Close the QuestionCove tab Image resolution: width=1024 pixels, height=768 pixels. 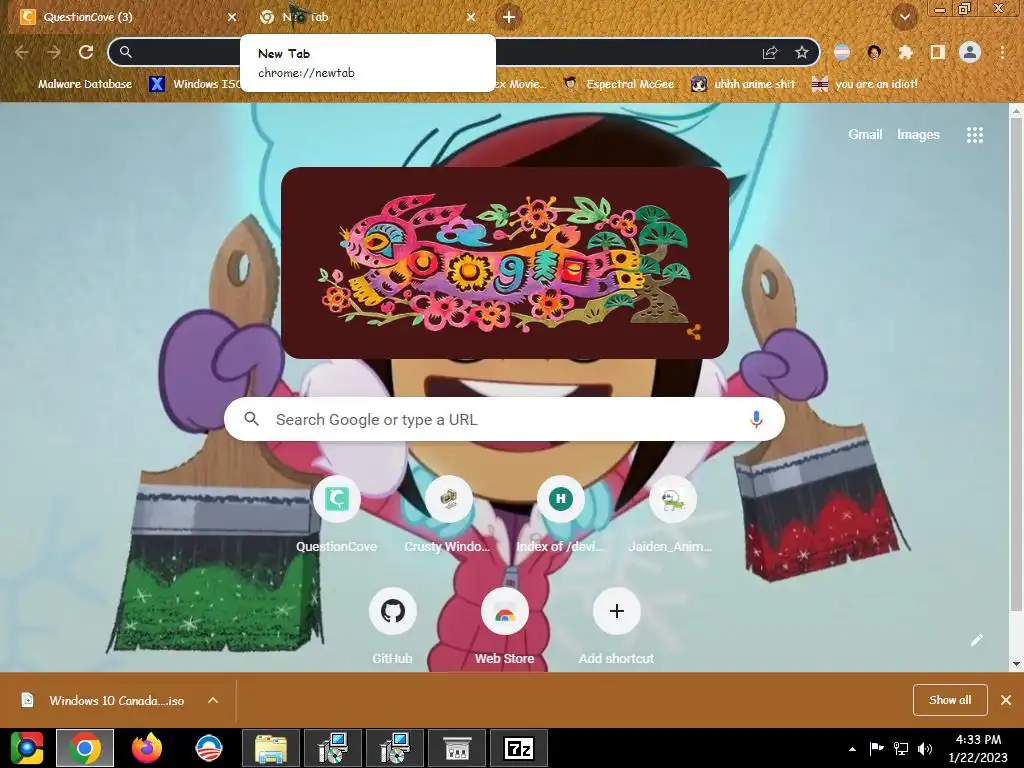tap(232, 17)
